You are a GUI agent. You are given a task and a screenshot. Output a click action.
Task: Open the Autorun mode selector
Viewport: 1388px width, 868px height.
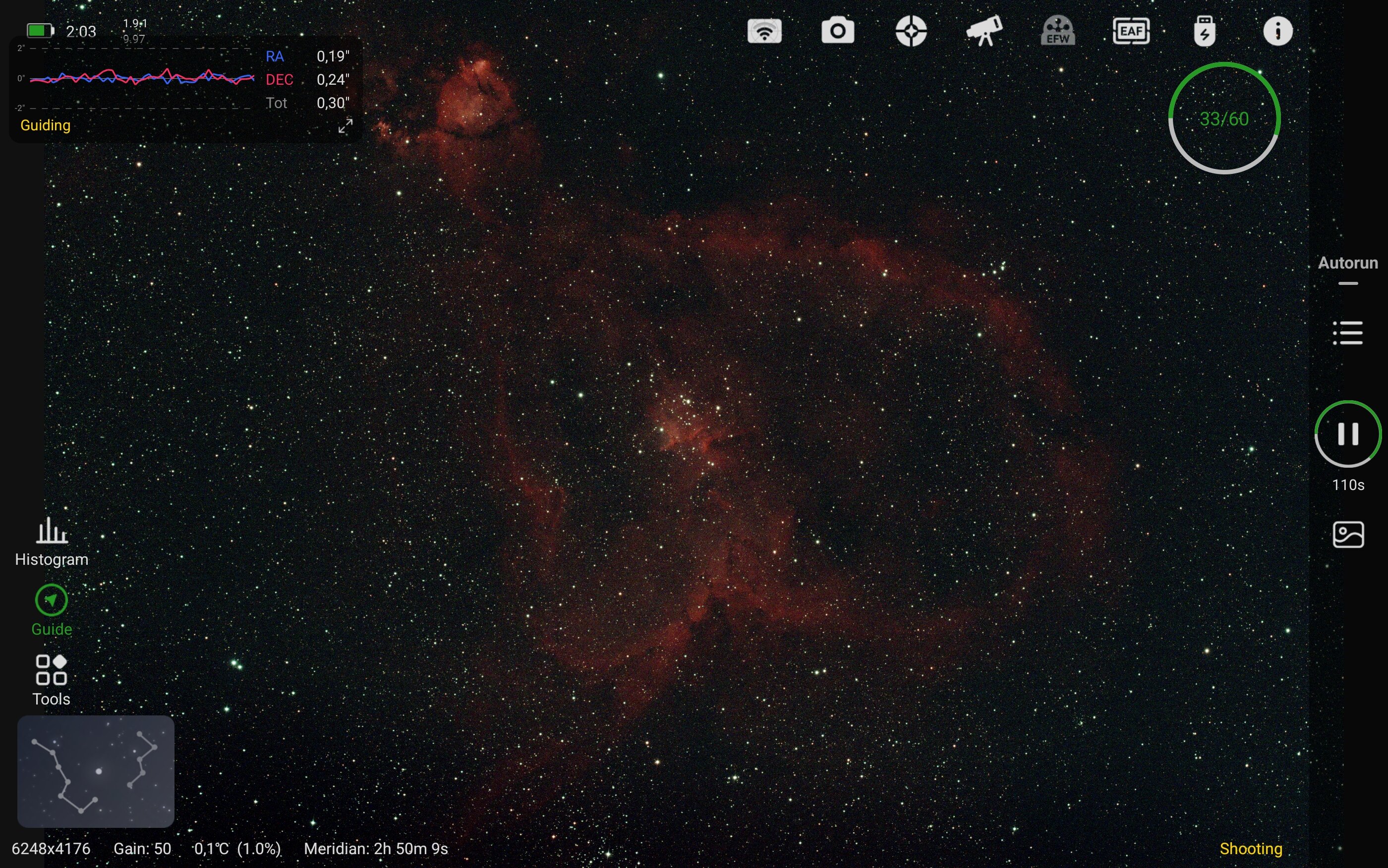[x=1347, y=264]
